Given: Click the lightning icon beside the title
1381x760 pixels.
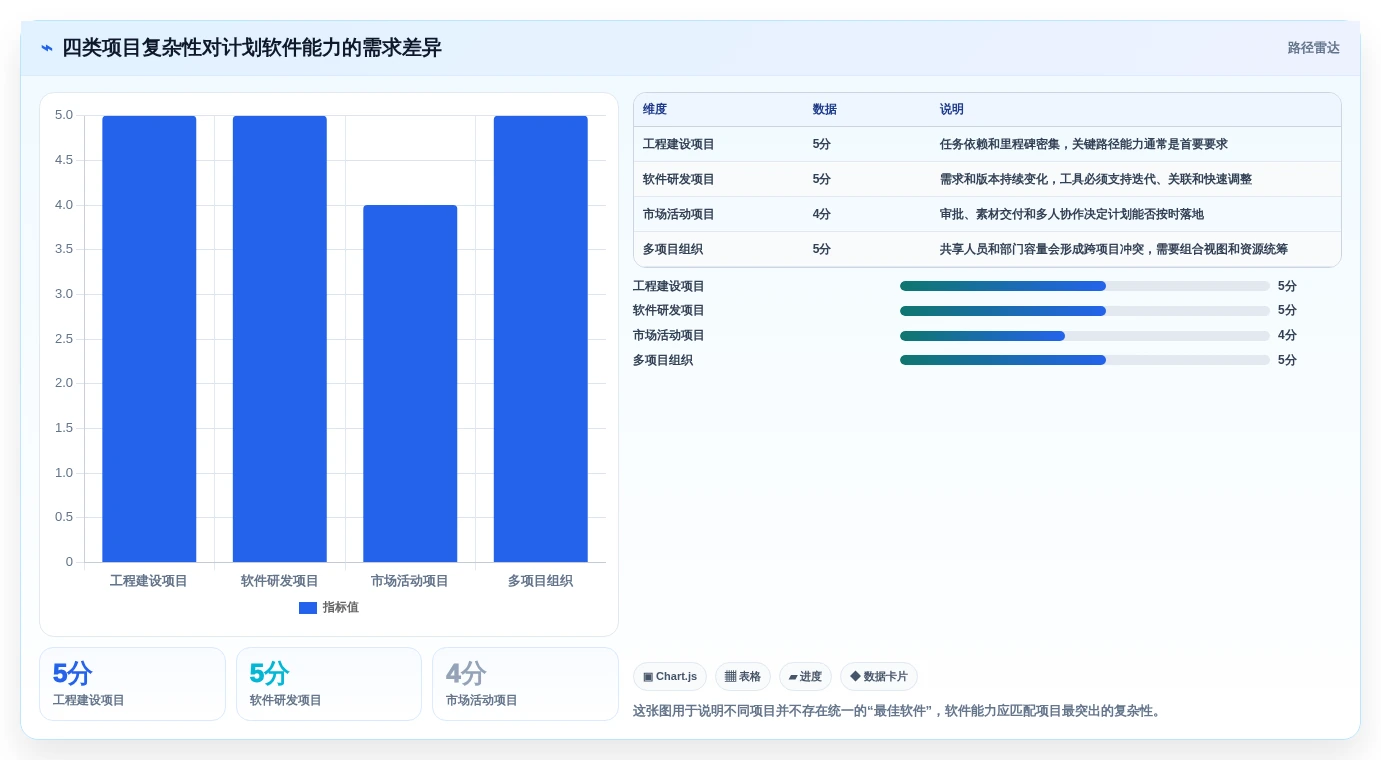Looking at the screenshot, I should tap(47, 48).
